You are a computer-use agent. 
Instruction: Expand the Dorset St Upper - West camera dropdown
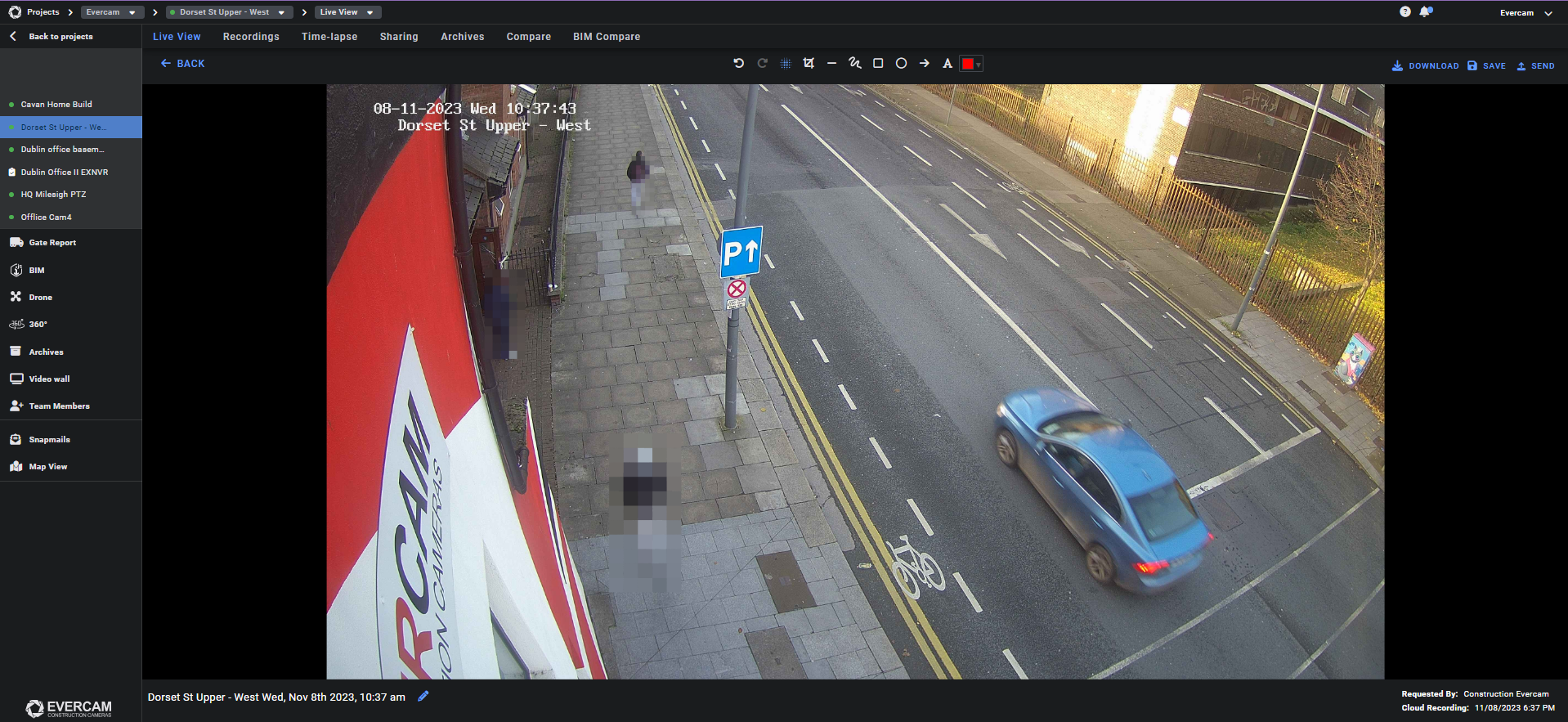228,12
